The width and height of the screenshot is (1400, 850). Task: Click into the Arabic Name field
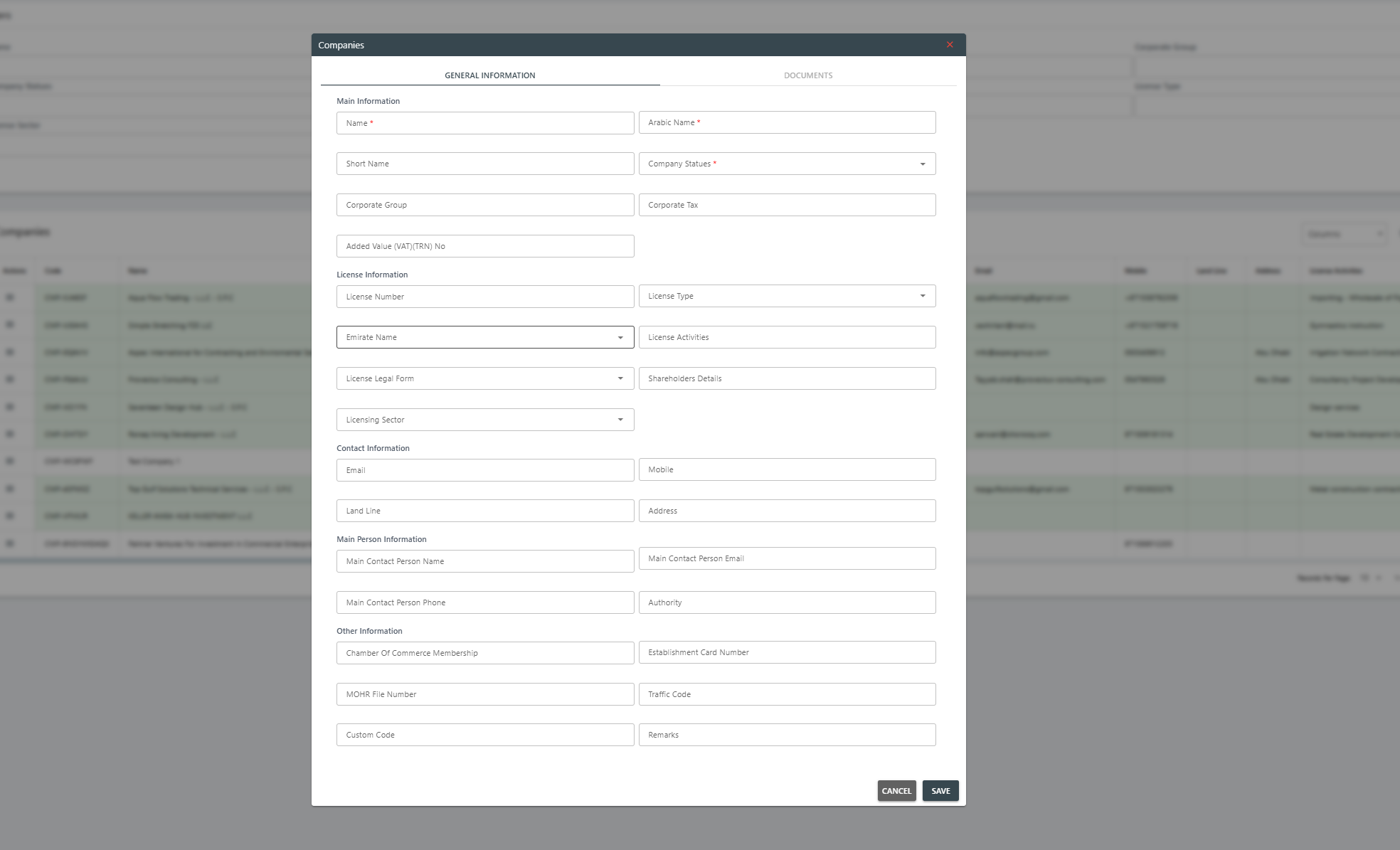tap(787, 122)
